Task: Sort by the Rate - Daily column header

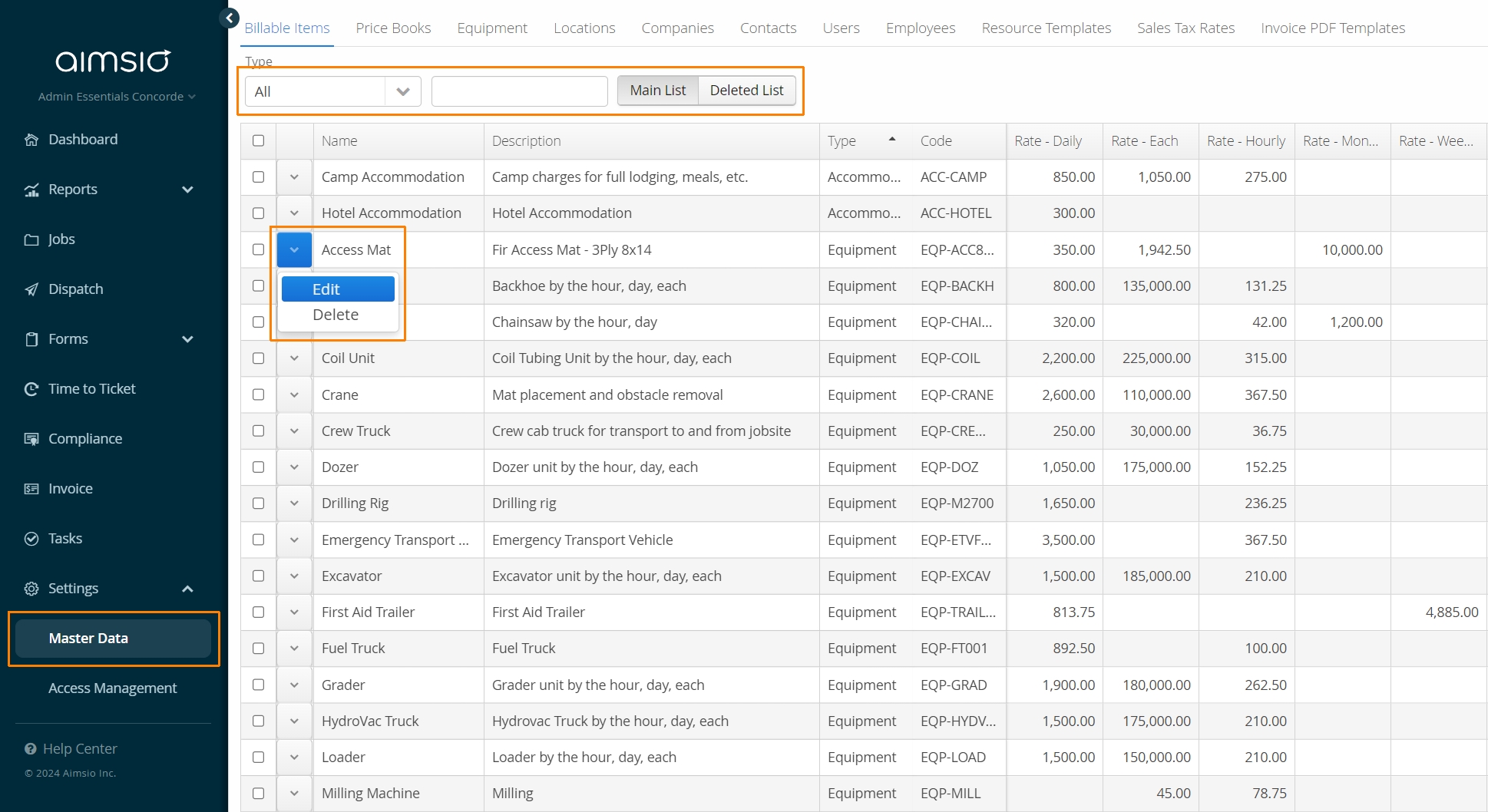Action: tap(1054, 140)
